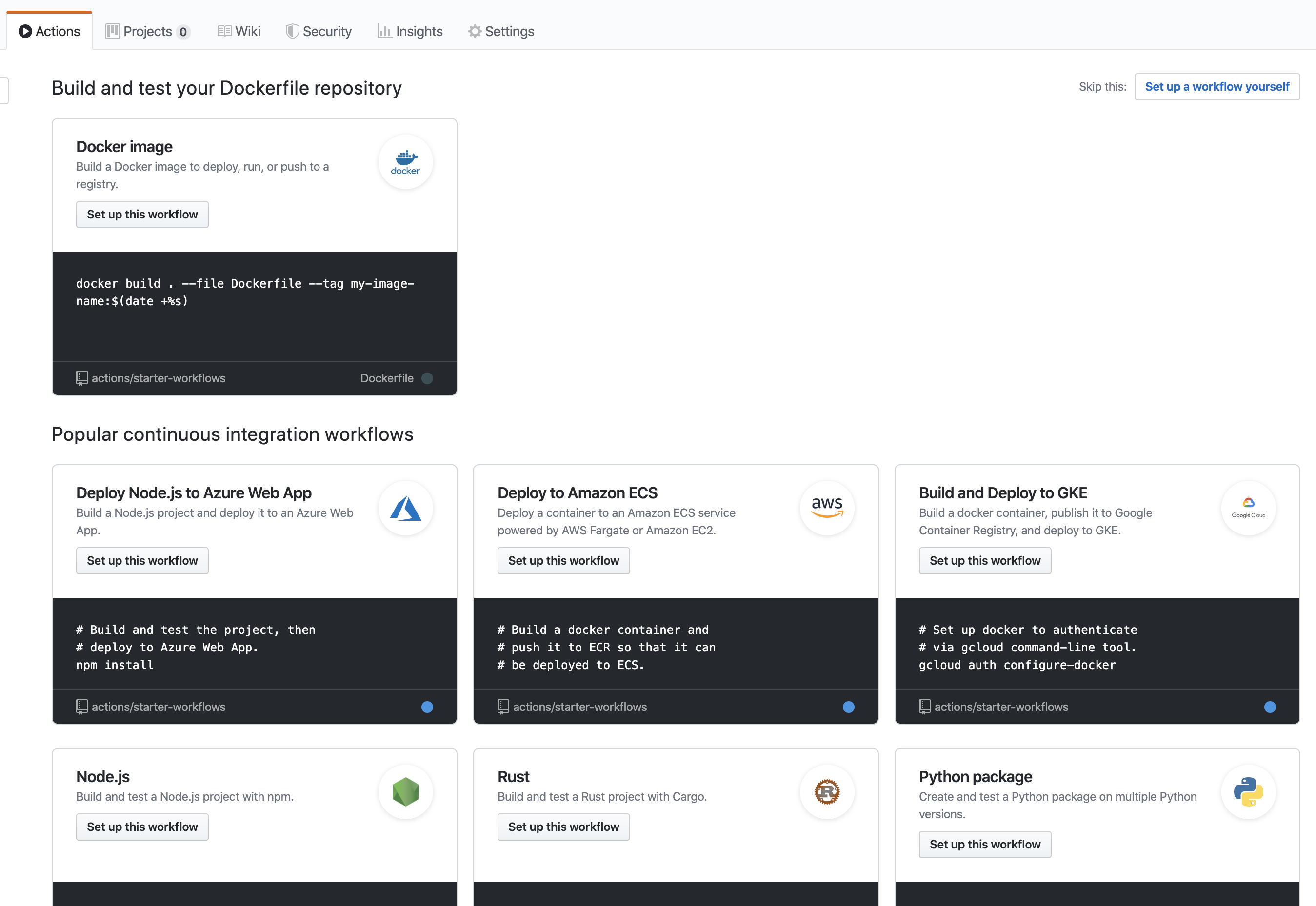Viewport: 1316px width, 906px height.
Task: Click the Node.js hexagon logo
Action: click(405, 792)
